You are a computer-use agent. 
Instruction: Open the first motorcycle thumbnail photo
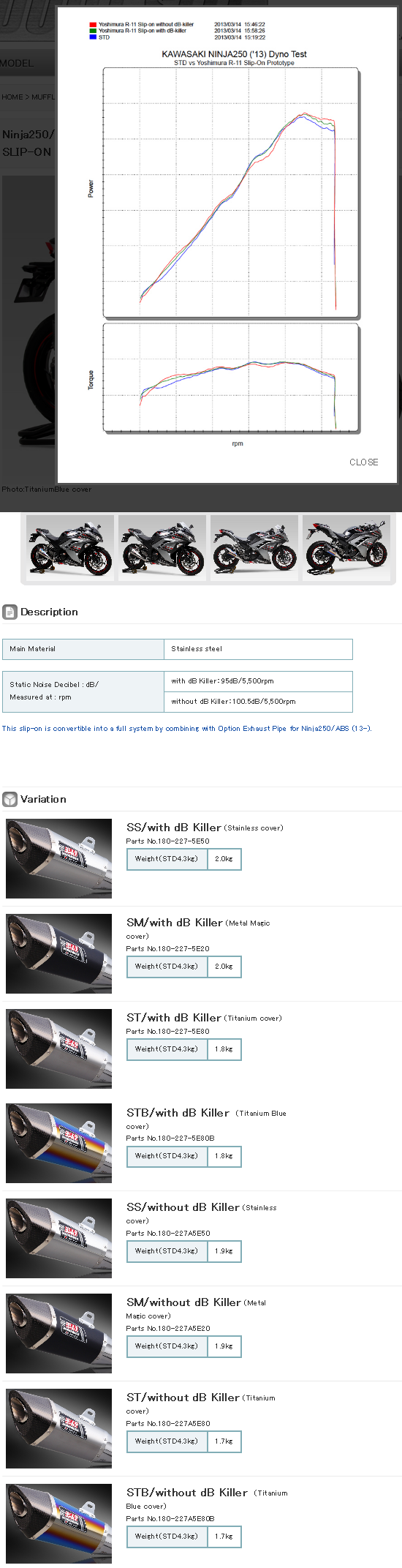(70, 548)
